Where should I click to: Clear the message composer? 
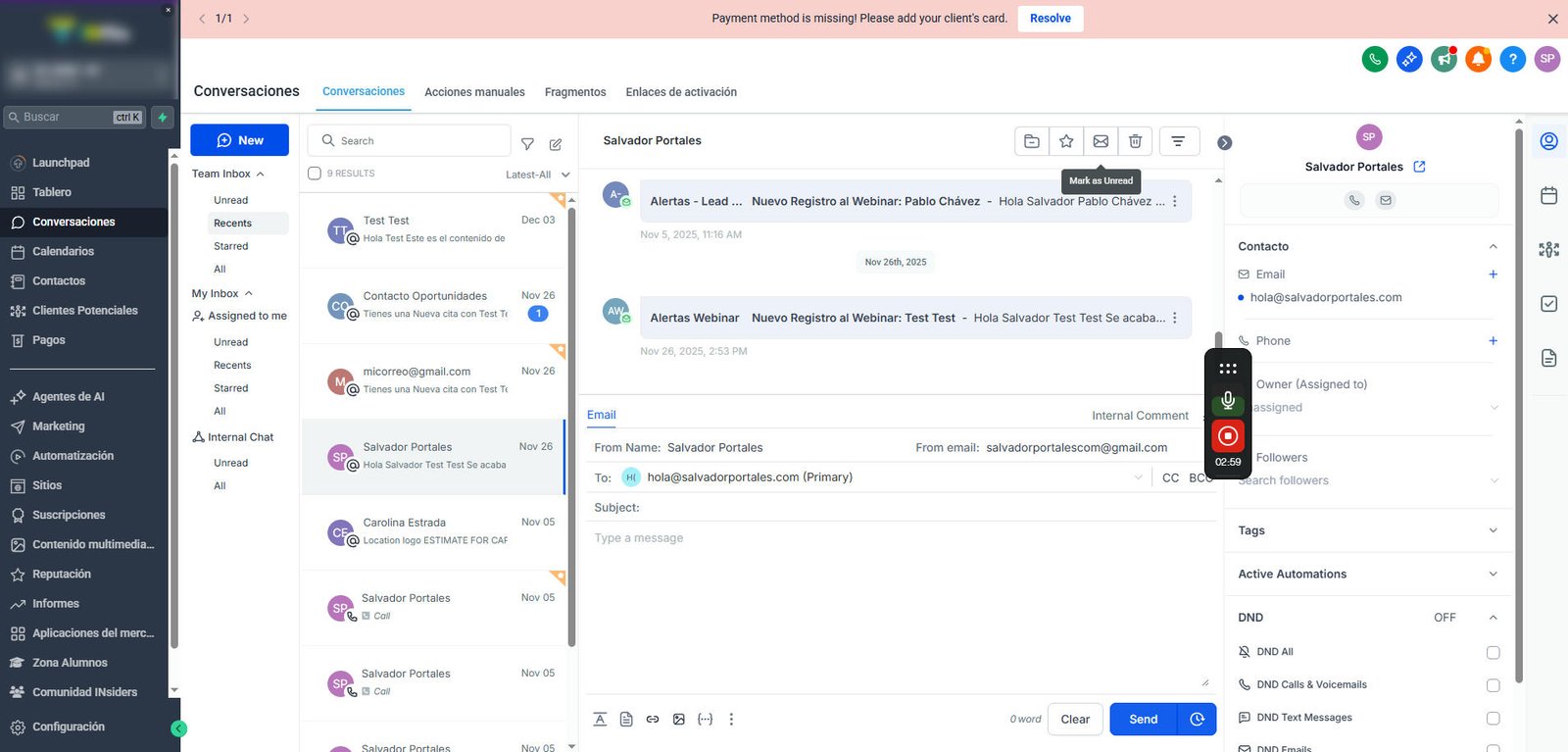click(x=1075, y=719)
